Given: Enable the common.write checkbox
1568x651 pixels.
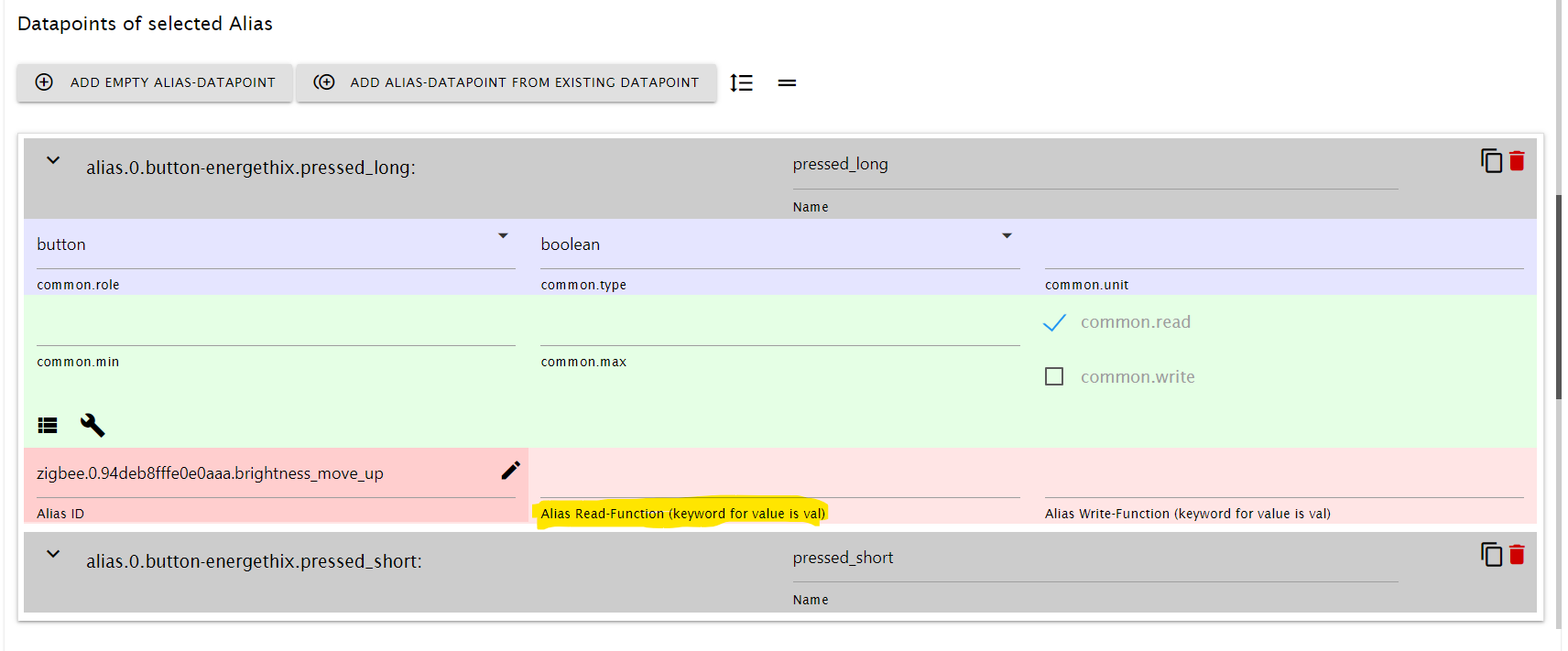Looking at the screenshot, I should tap(1054, 377).
